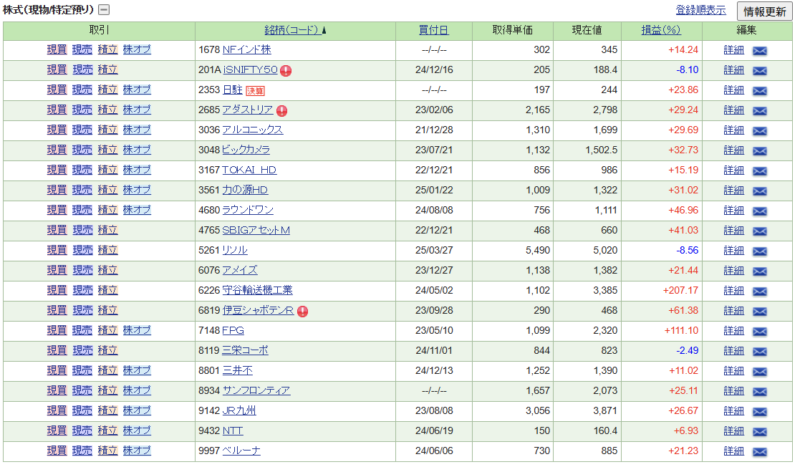Image resolution: width=800 pixels, height=467 pixels.
Task: Click envelope icon in 5261 リソル row
Action: point(760,251)
